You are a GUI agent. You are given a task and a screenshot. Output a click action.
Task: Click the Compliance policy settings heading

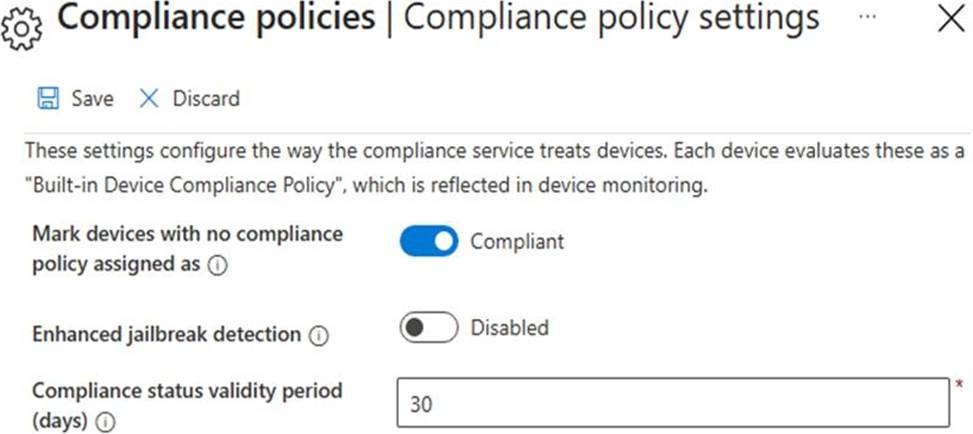pyautogui.click(x=611, y=20)
